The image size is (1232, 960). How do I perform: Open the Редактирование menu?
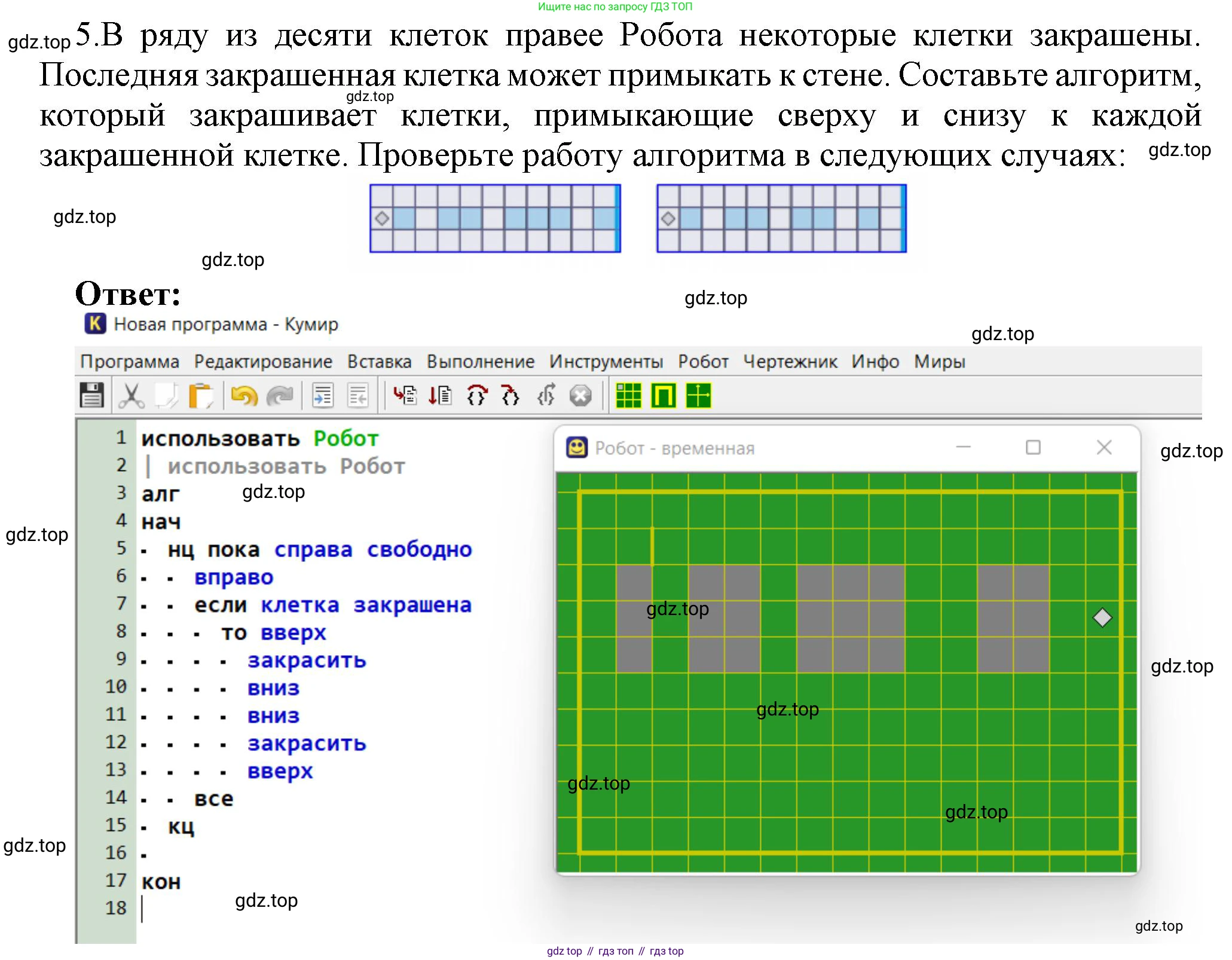[x=263, y=361]
